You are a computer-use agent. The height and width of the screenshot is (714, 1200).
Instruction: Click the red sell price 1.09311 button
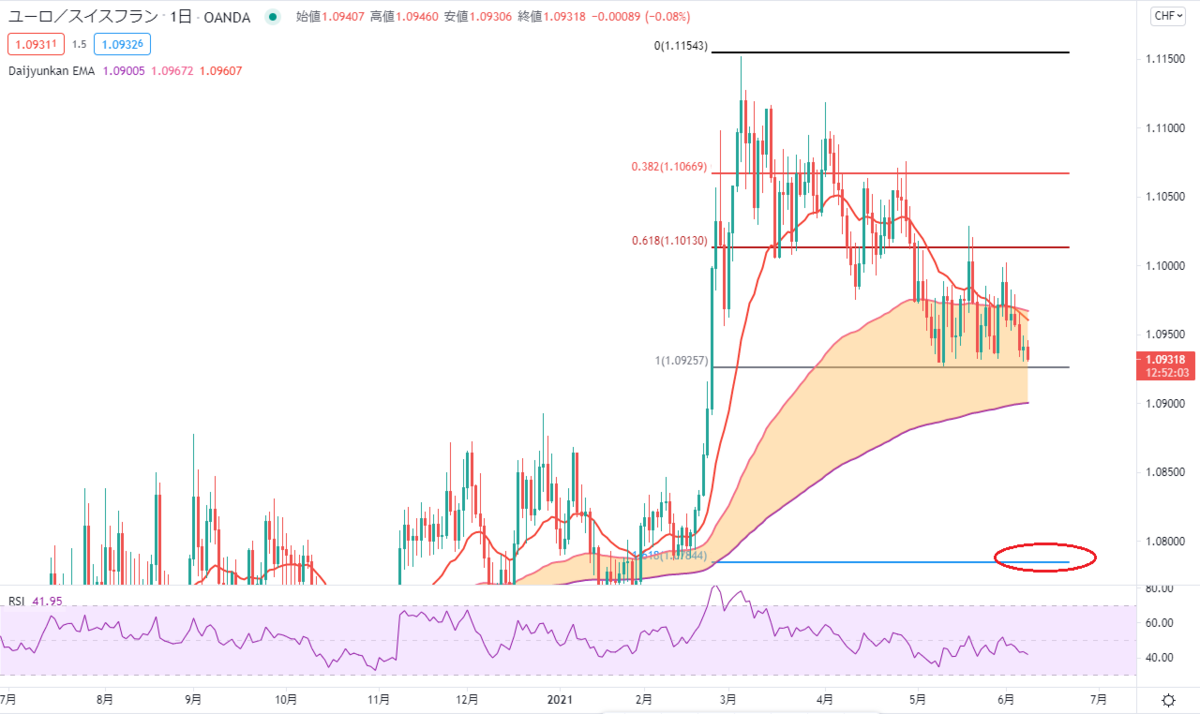pyautogui.click(x=34, y=44)
